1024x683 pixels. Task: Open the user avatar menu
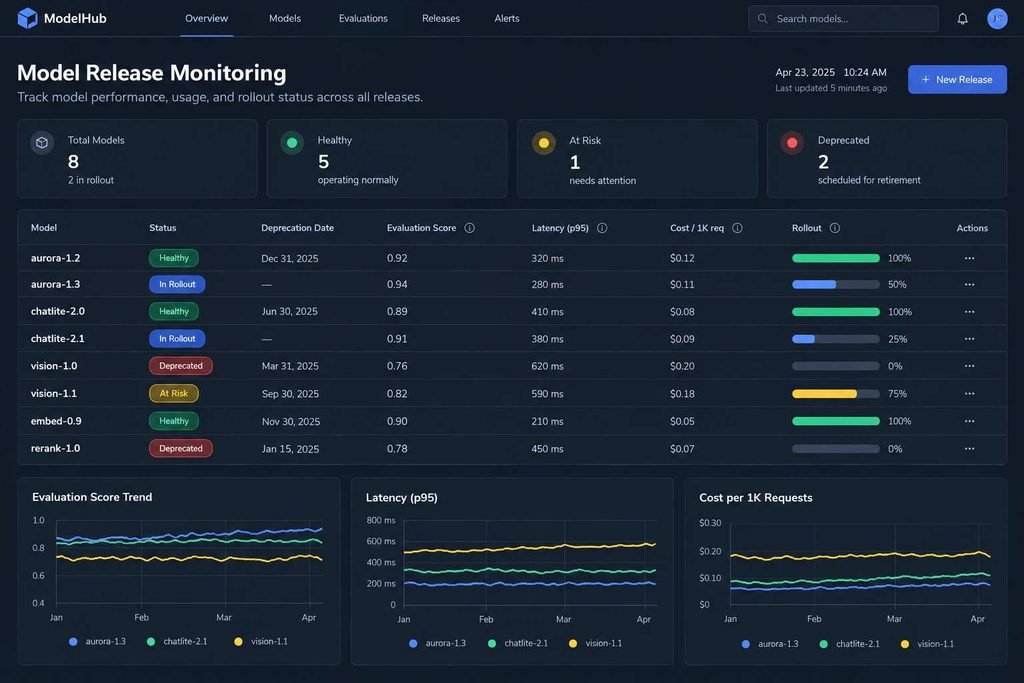tap(997, 19)
